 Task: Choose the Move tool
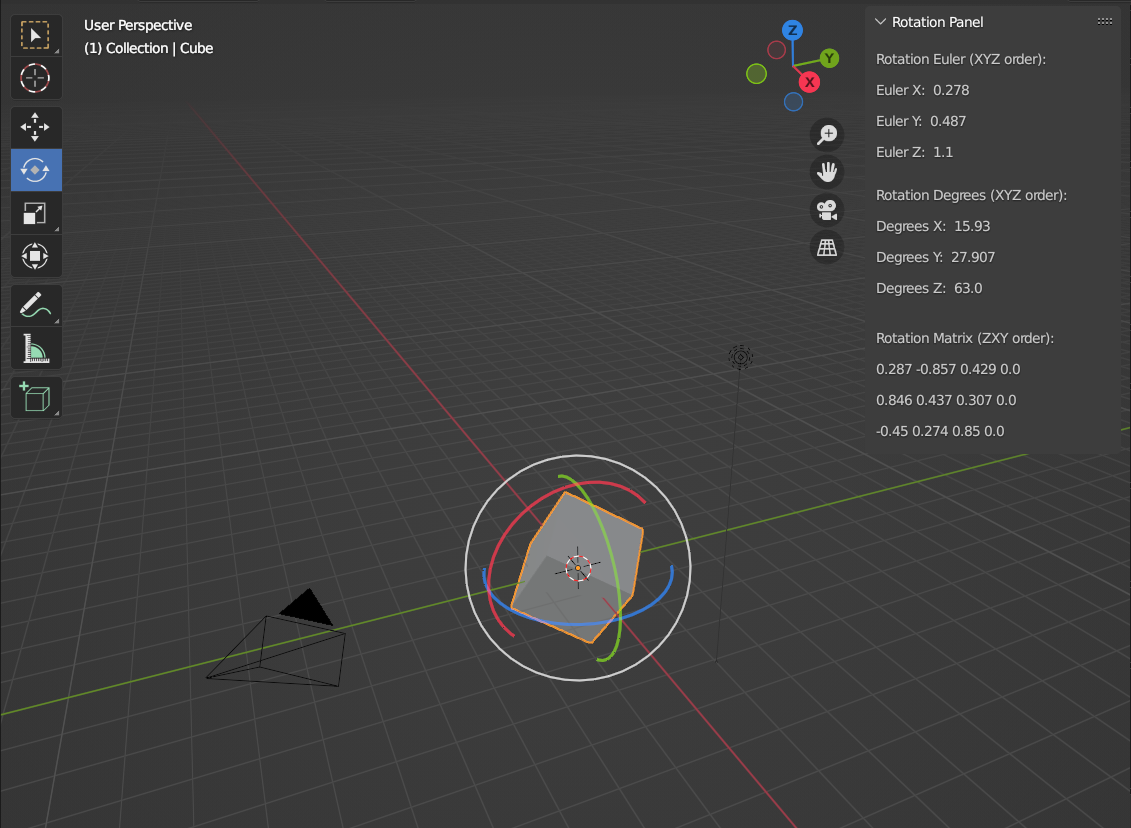click(x=35, y=127)
